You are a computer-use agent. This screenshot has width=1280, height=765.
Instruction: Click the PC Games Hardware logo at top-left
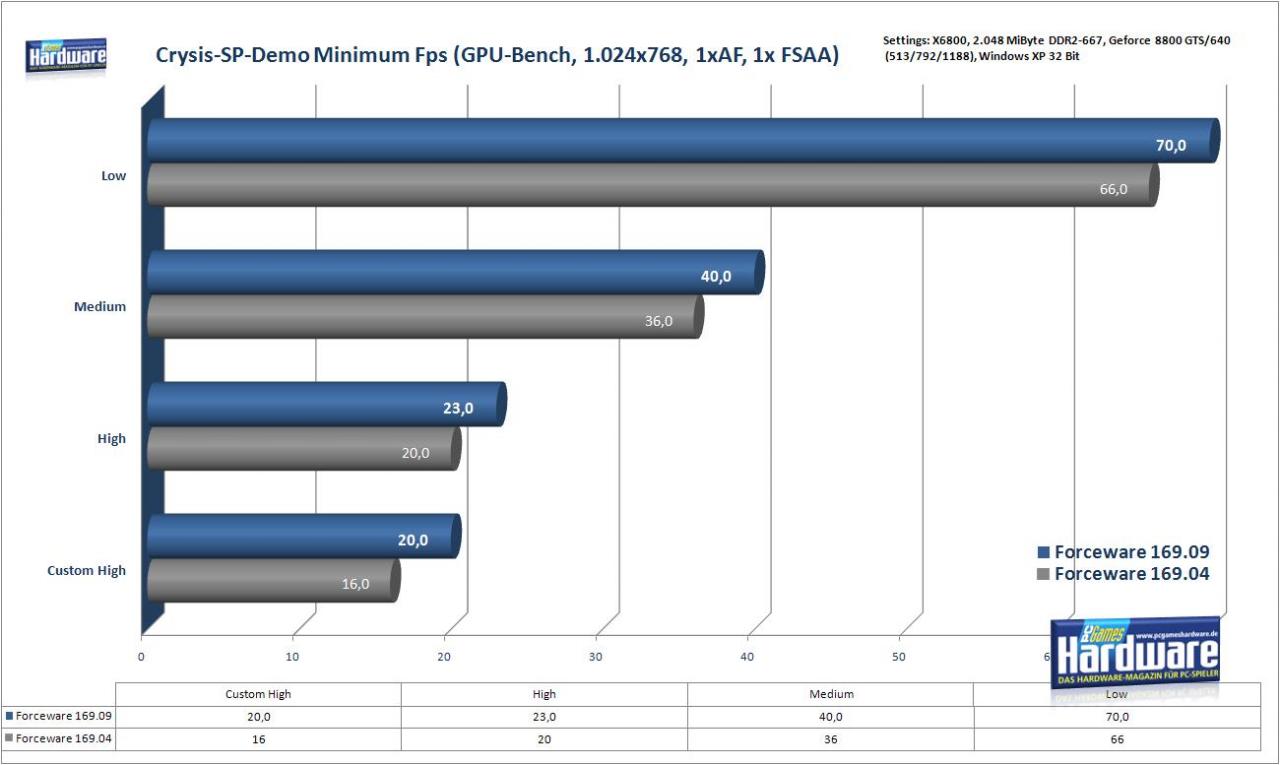67,55
